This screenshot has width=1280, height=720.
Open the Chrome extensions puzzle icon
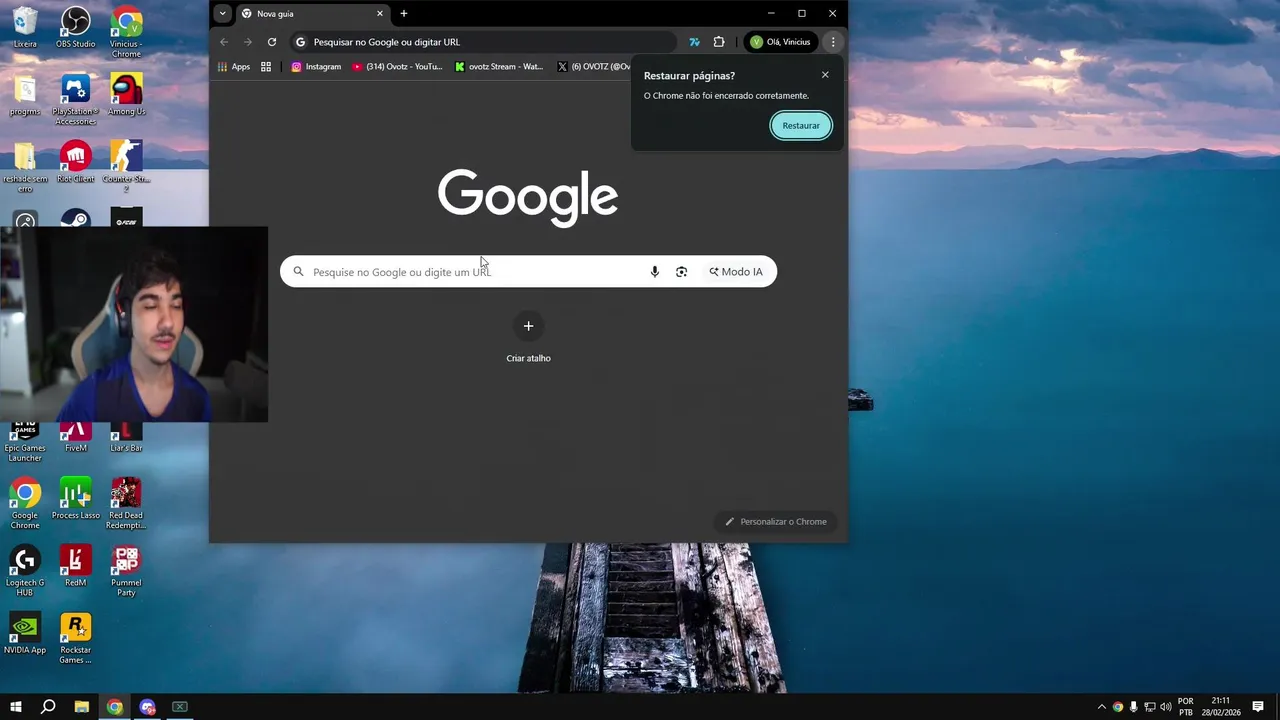(719, 42)
